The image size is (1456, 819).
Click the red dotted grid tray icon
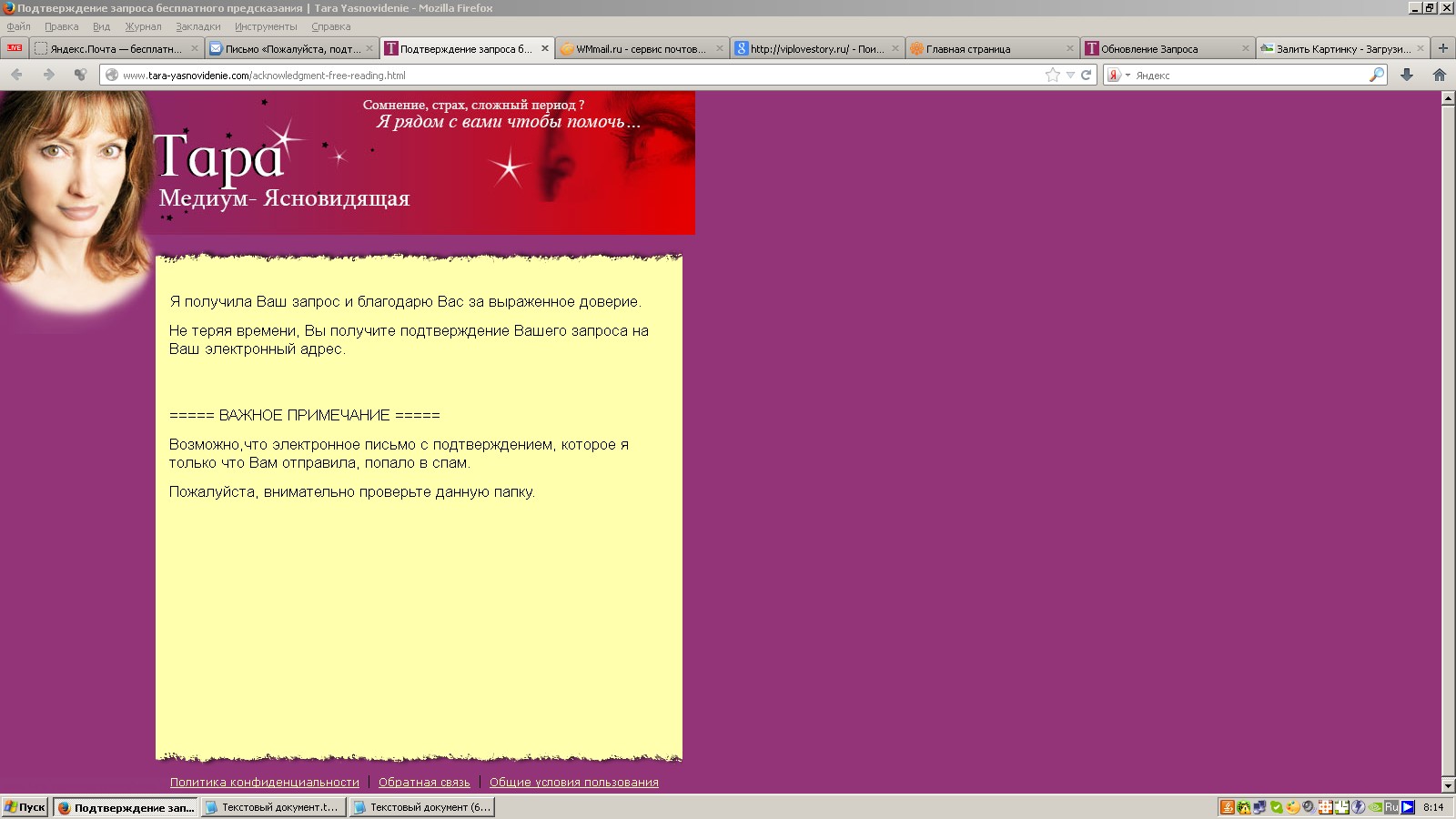tap(1325, 807)
